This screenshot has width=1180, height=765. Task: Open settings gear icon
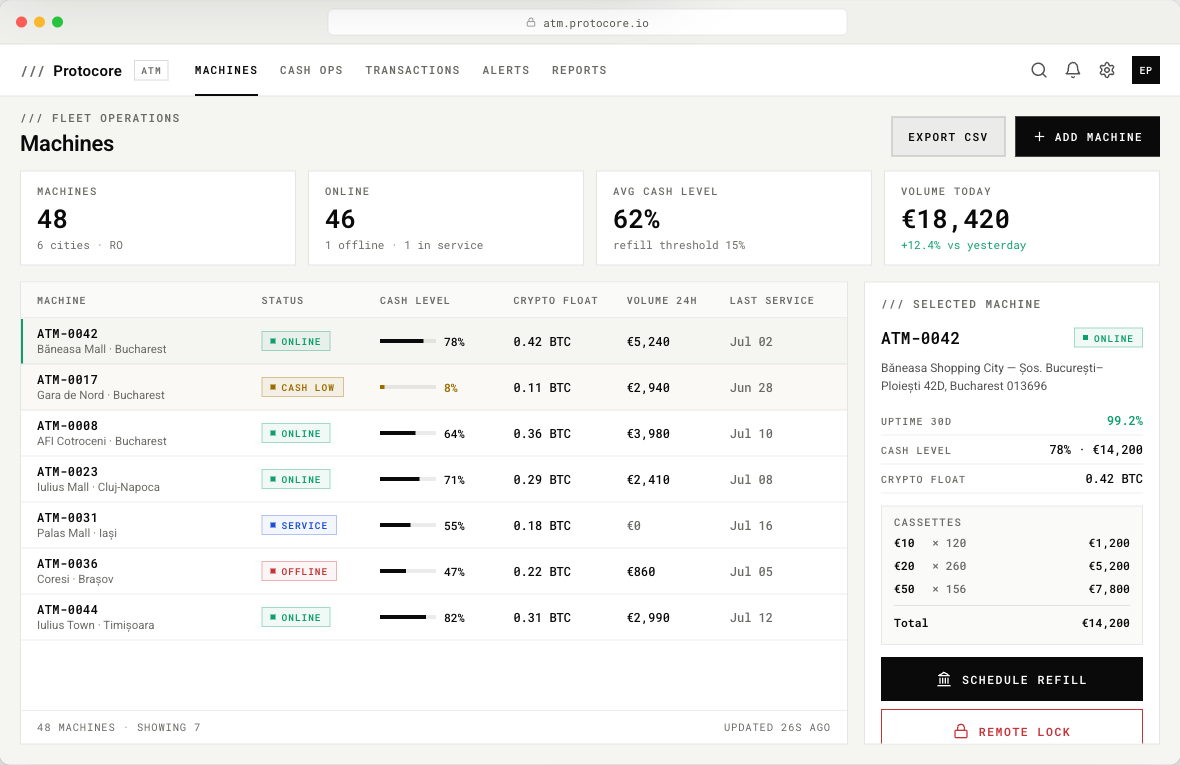1106,70
